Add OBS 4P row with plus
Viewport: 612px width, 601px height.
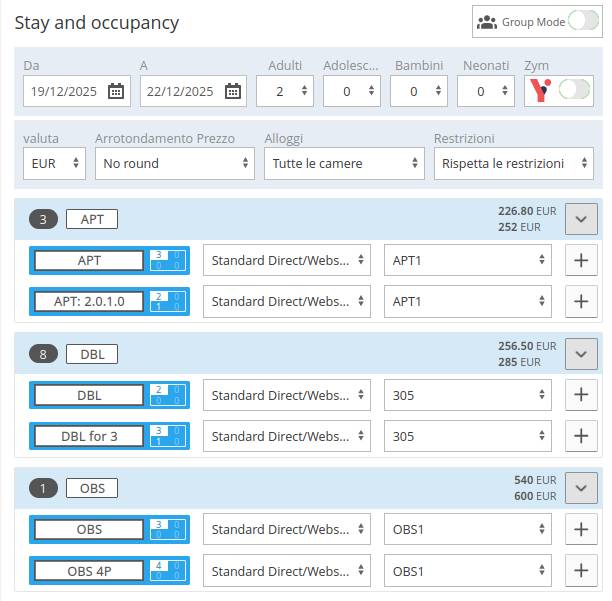581,571
